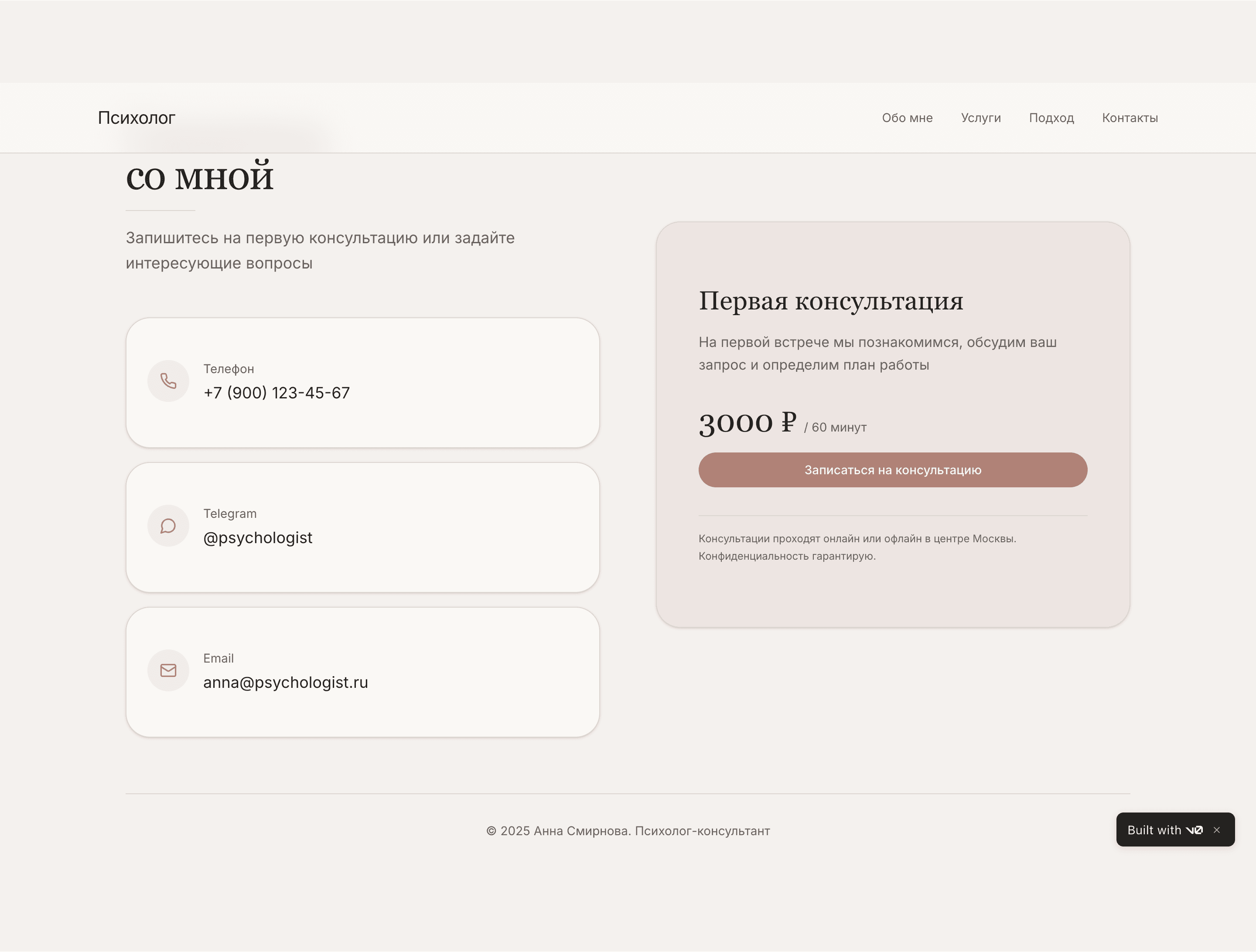This screenshot has height=952, width=1256.
Task: Click the На первой встрече description
Action: [877, 354]
